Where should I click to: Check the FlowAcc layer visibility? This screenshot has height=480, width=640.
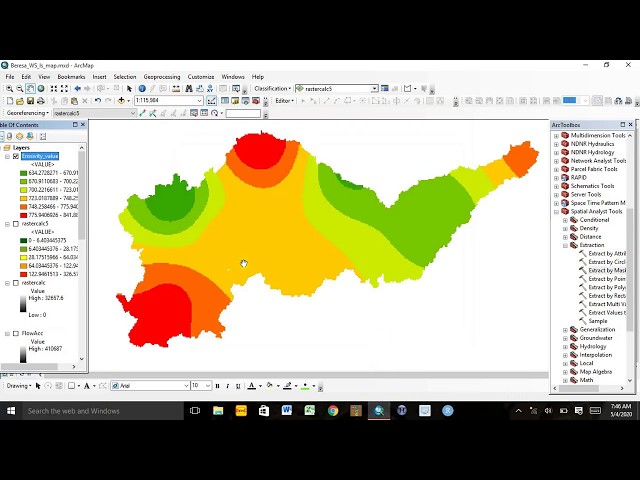(16, 333)
